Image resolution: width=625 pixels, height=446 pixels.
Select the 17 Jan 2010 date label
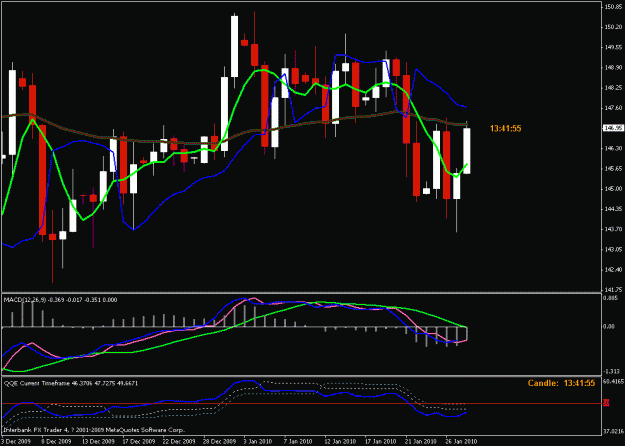pyautogui.click(x=381, y=442)
